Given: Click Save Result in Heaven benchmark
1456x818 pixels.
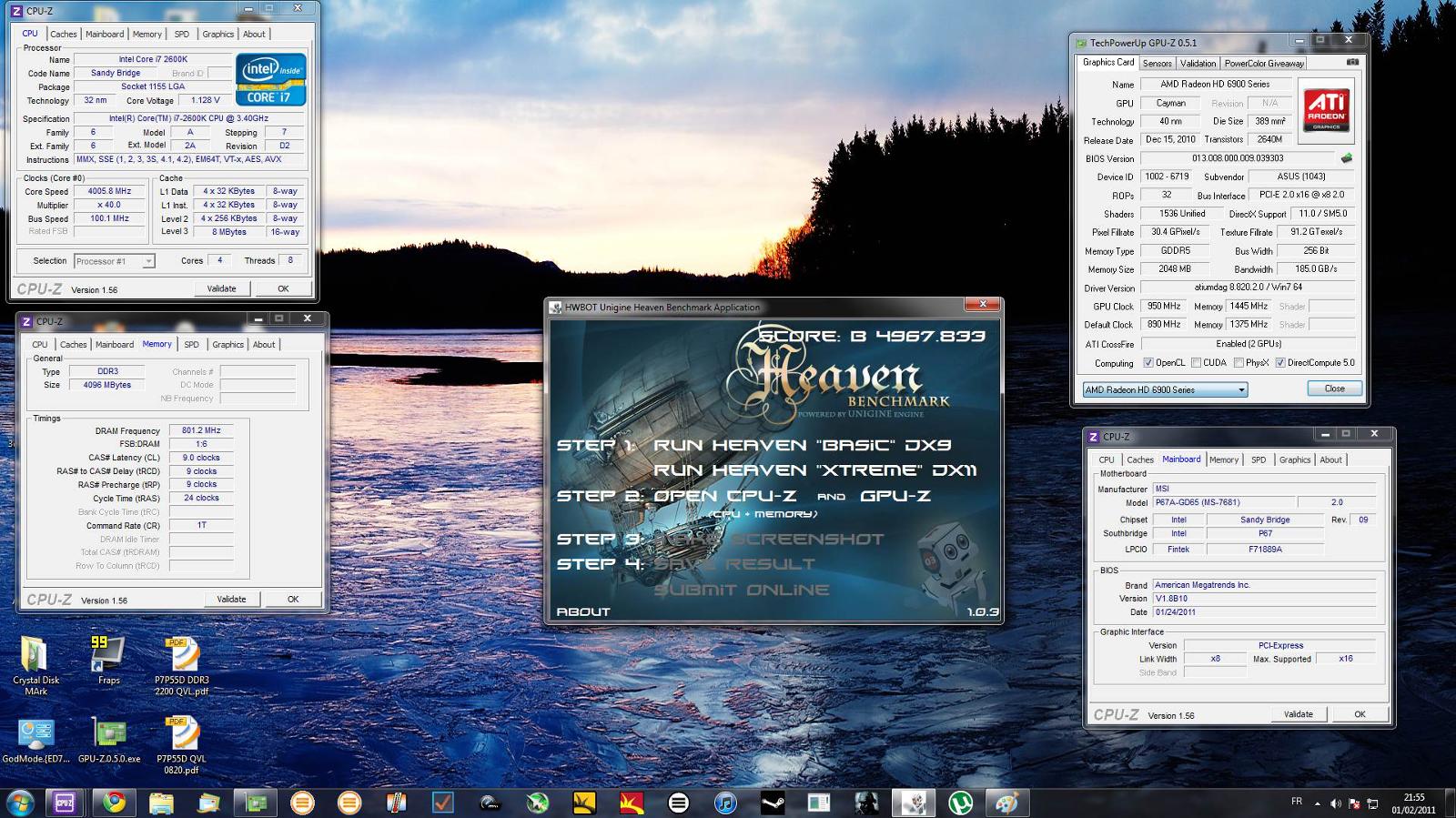Looking at the screenshot, I should (734, 564).
